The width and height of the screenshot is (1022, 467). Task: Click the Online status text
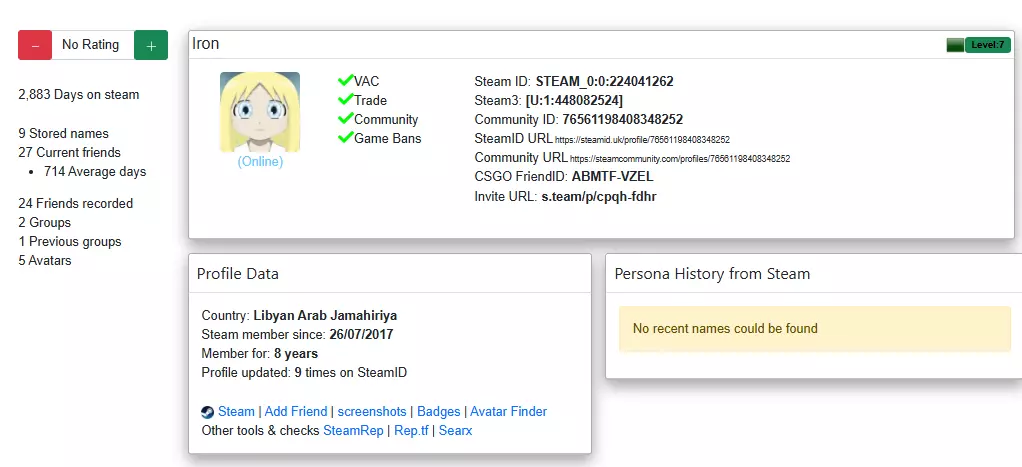click(260, 162)
